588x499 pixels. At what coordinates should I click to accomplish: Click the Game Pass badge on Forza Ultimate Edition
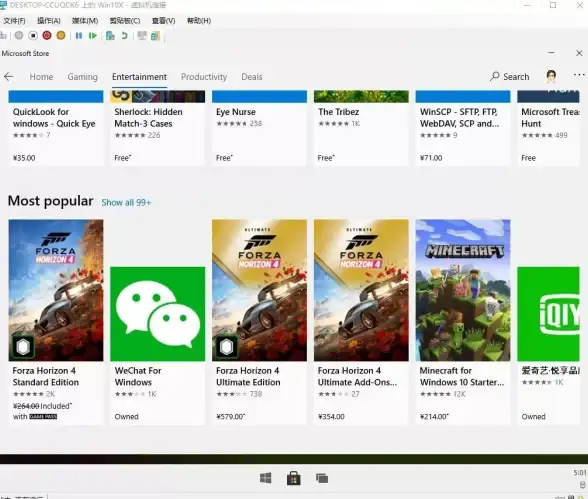pyautogui.click(x=227, y=347)
